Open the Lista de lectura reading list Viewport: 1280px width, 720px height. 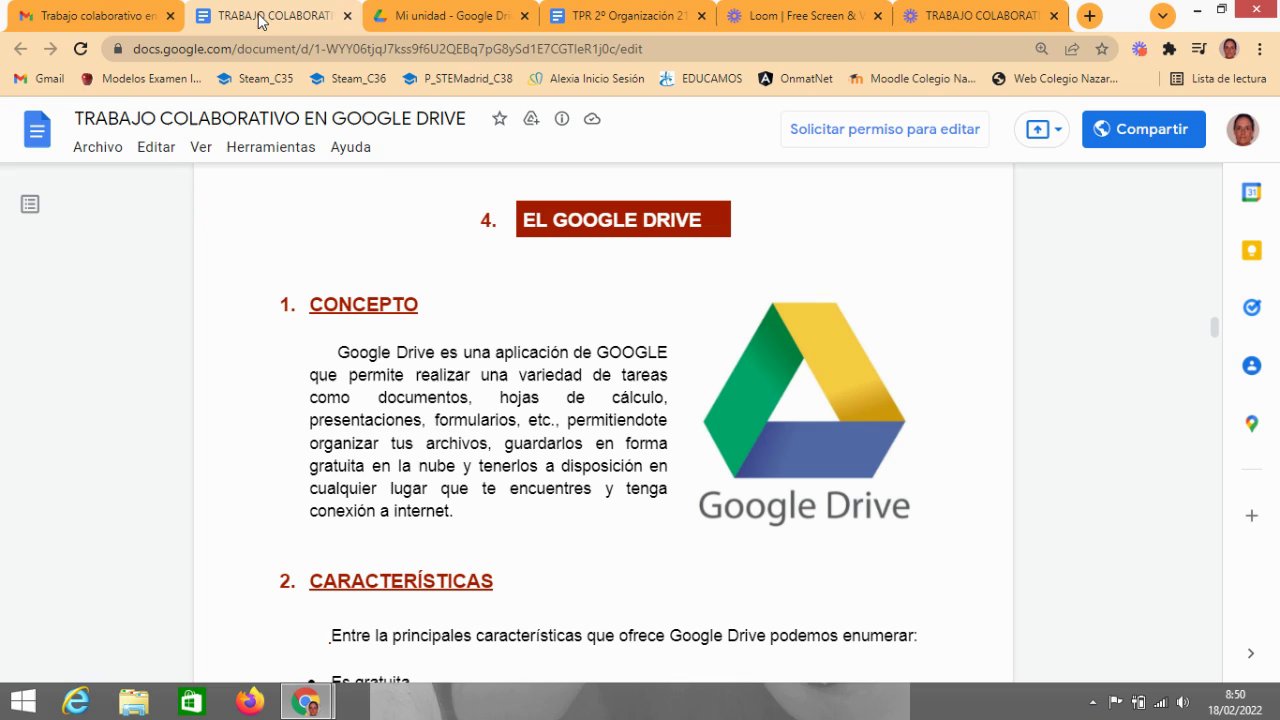click(x=1216, y=78)
